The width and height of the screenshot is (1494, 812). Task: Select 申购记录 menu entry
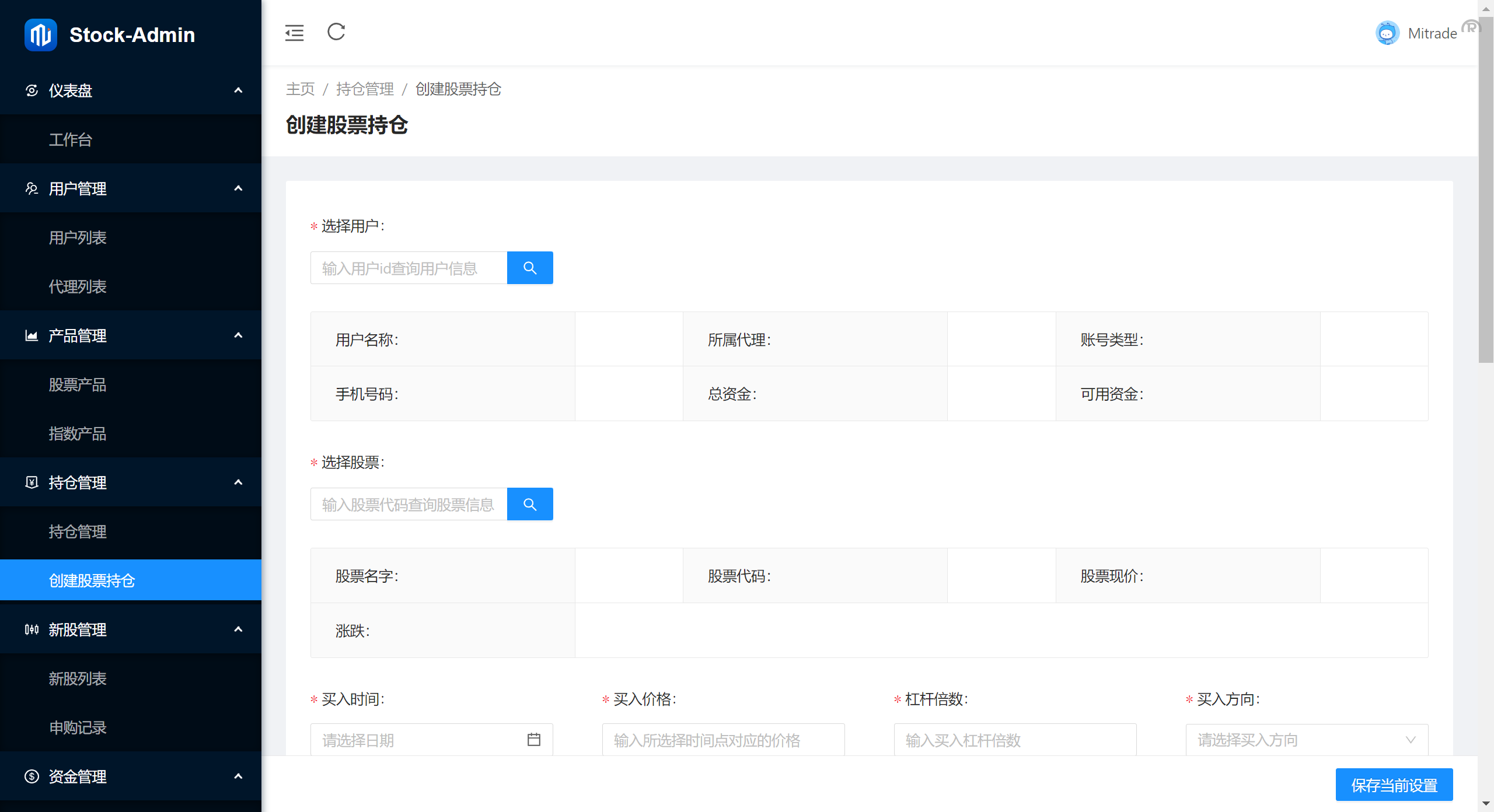(x=78, y=728)
